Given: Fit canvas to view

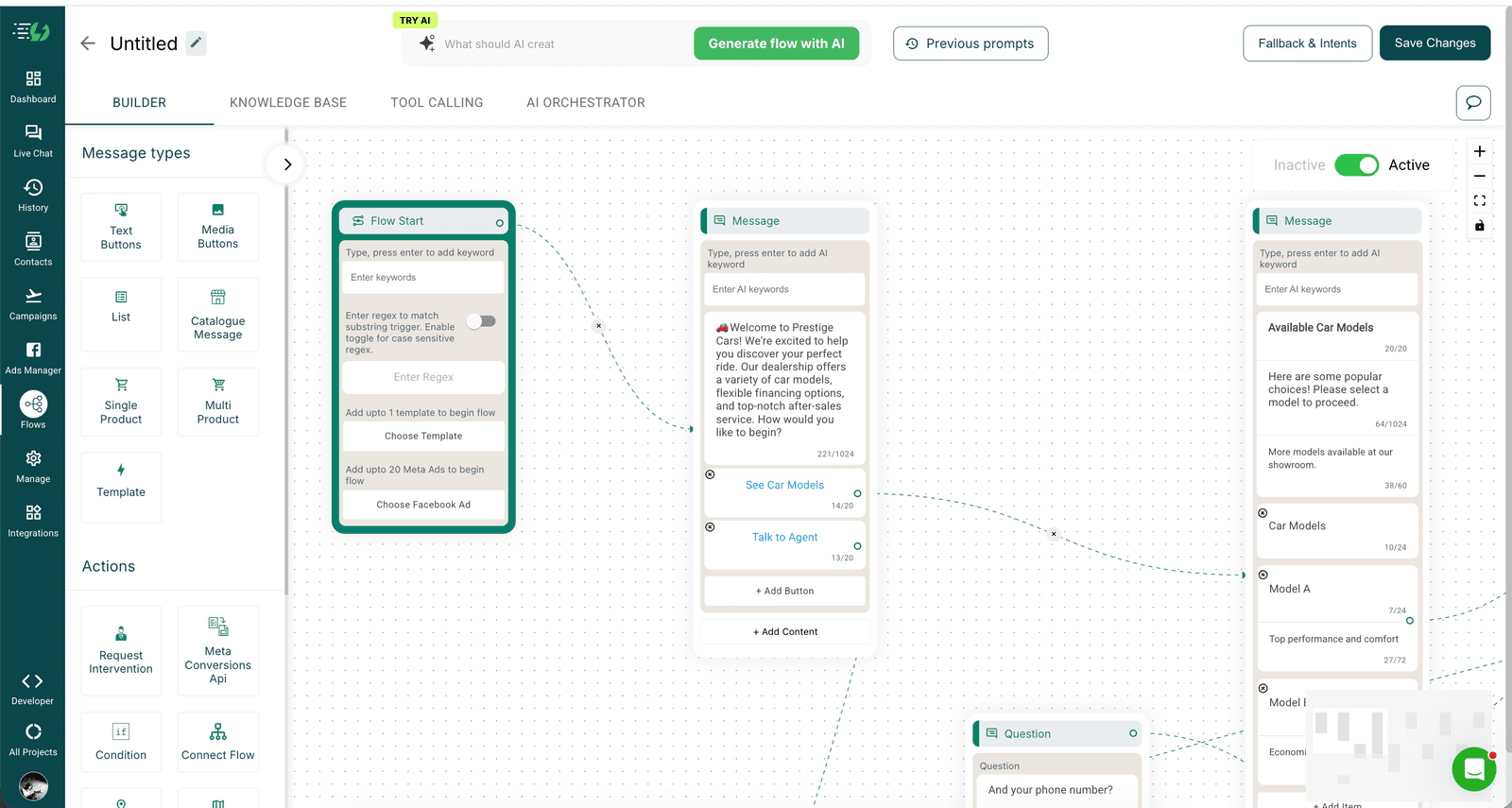Looking at the screenshot, I should [x=1480, y=200].
